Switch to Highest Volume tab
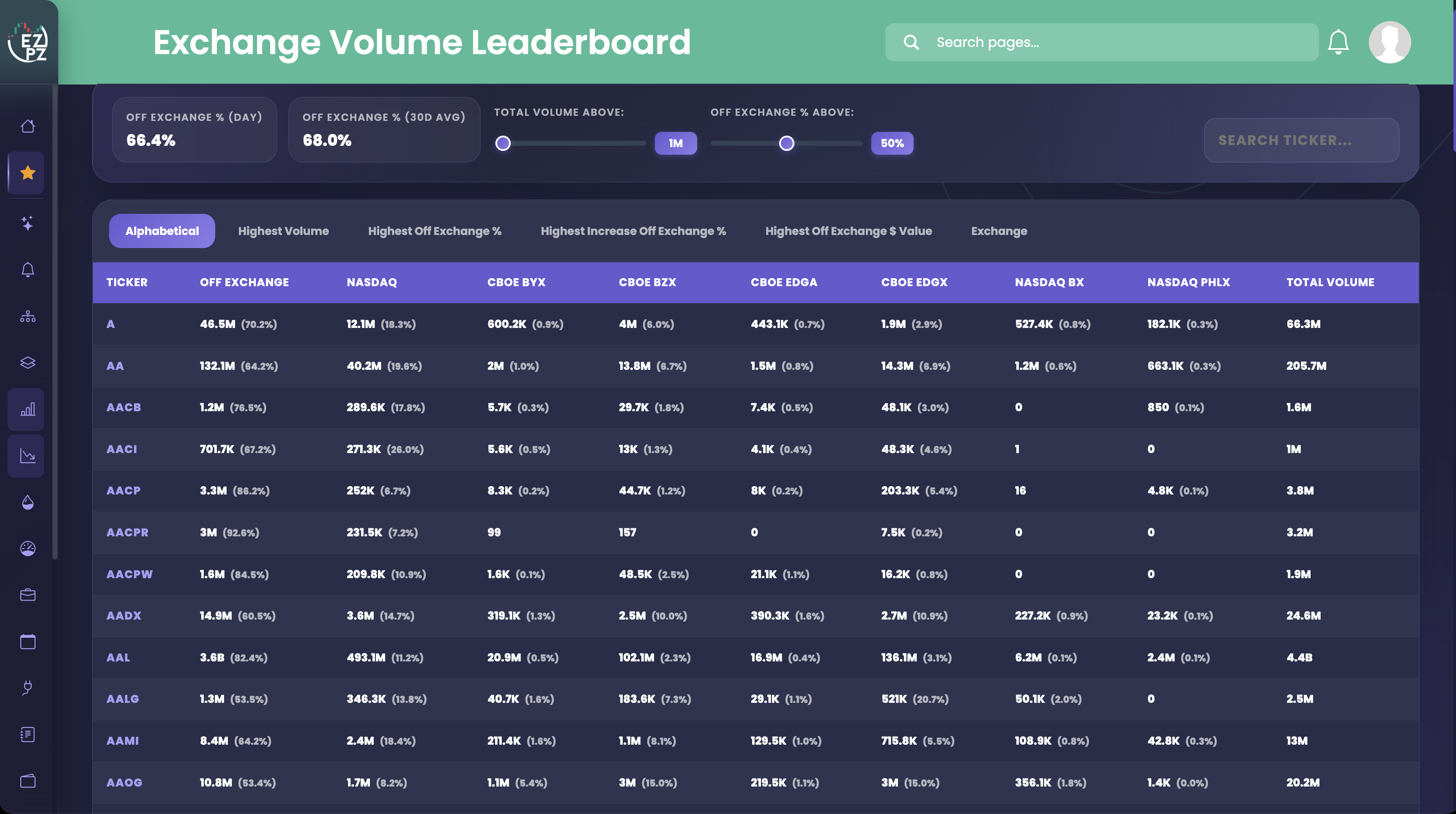The width and height of the screenshot is (1456, 814). pos(283,231)
